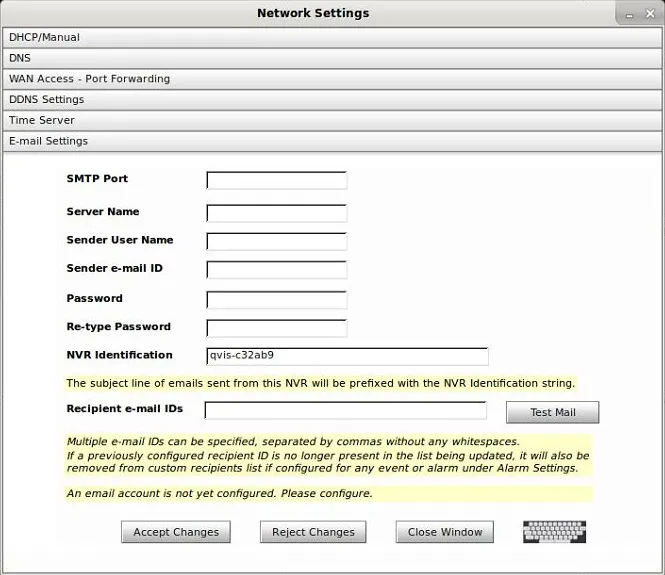Close Network Settings with the X icon
Screen dimensions: 665x575
pyautogui.click(x=650, y=14)
